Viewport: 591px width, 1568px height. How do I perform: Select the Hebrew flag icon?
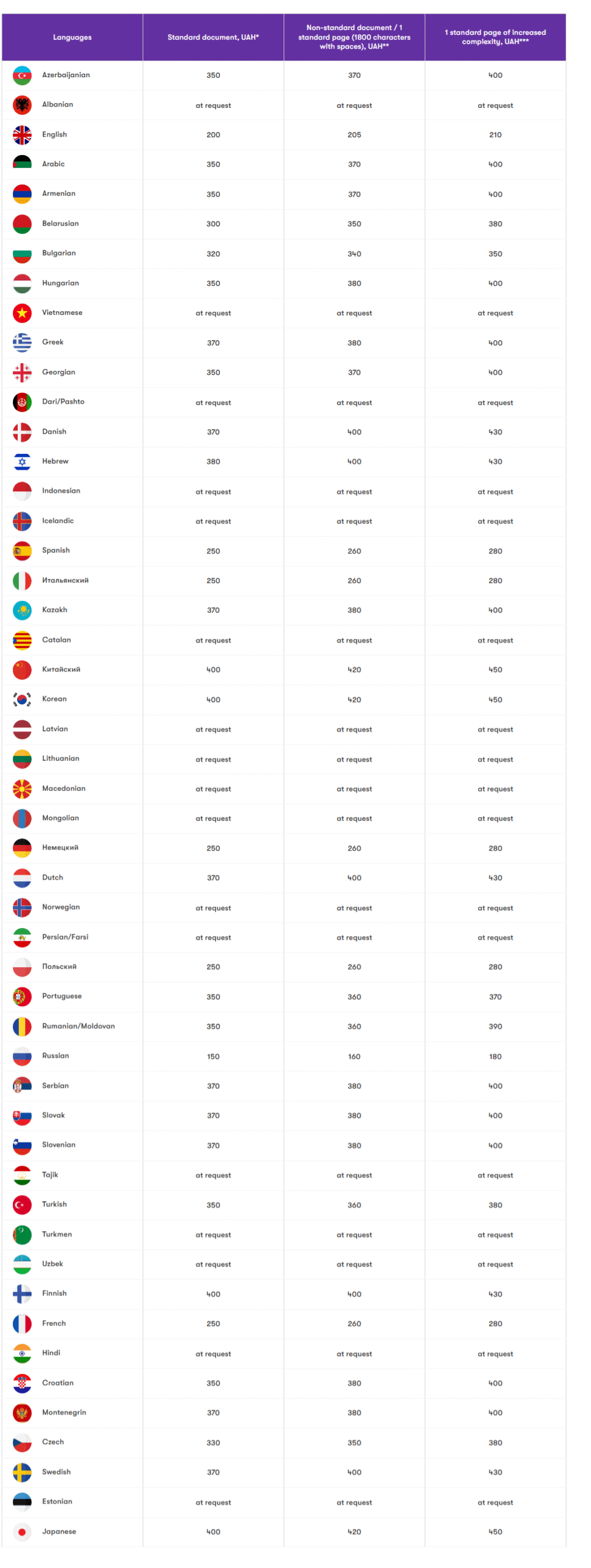[x=22, y=462]
